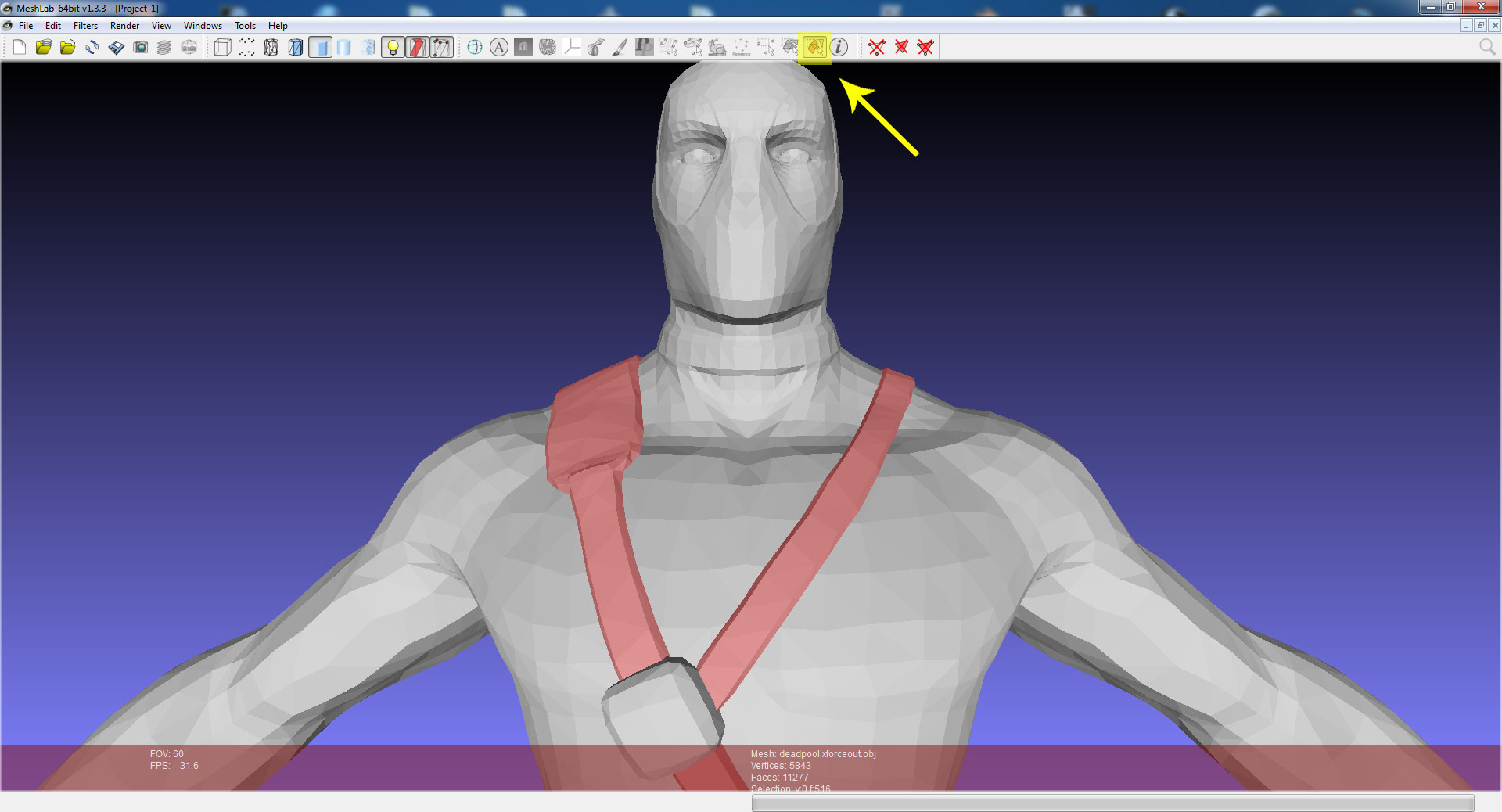Enable hidden lines render mode

tap(296, 48)
